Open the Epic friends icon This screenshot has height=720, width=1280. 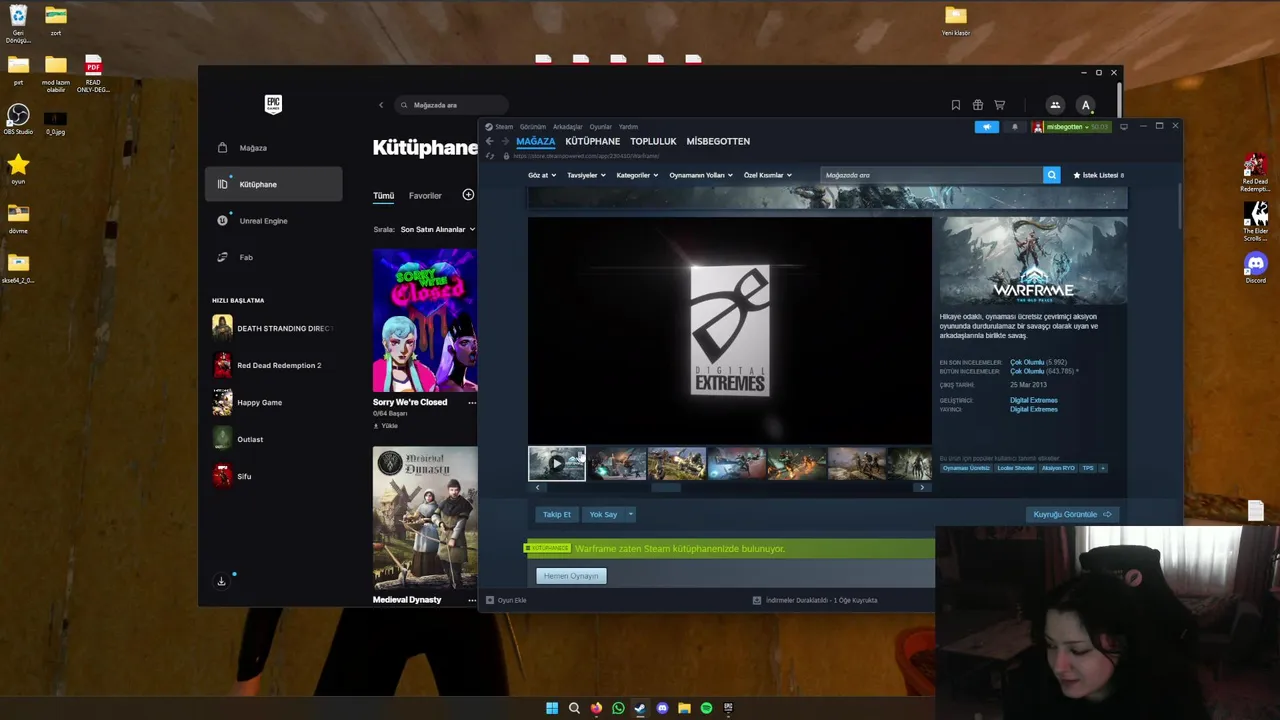click(x=1055, y=105)
